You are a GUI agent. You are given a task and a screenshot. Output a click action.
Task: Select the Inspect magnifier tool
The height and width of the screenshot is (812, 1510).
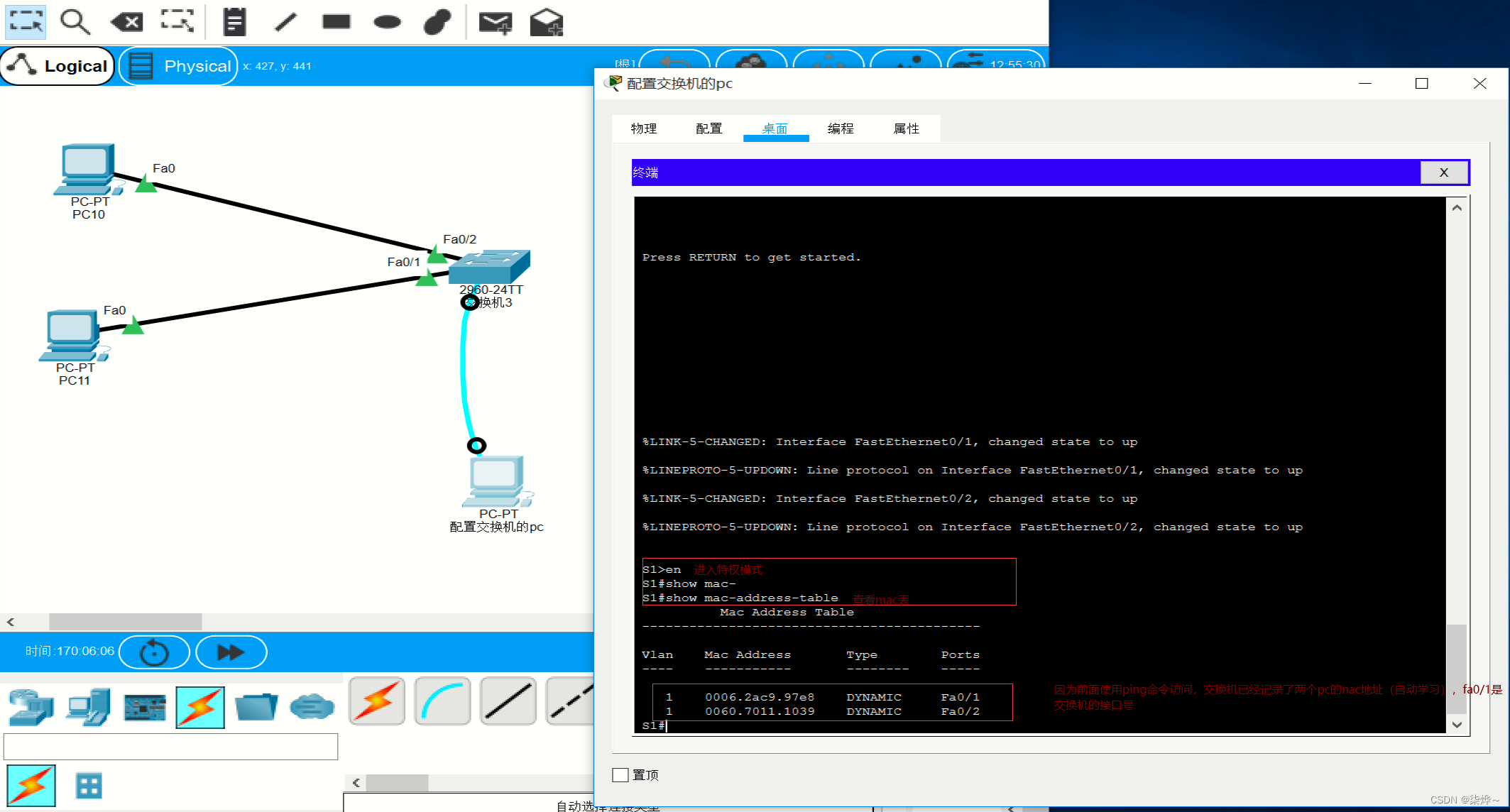75,22
